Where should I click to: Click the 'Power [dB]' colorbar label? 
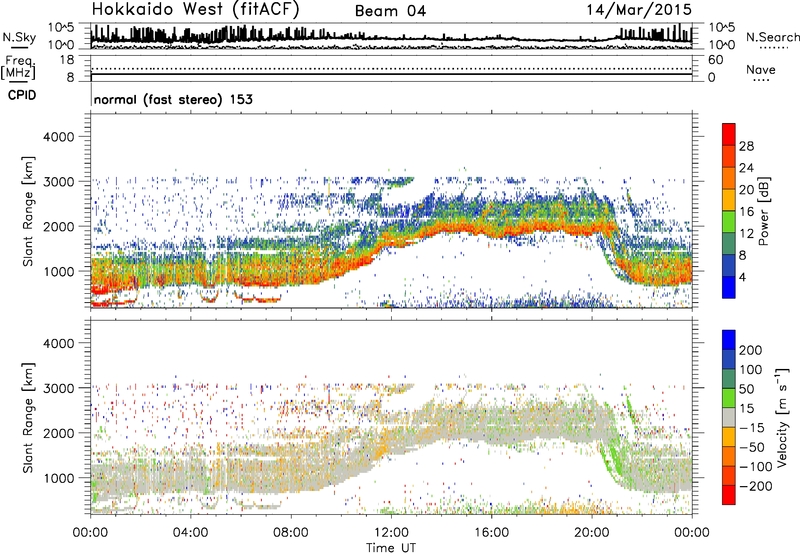click(764, 211)
